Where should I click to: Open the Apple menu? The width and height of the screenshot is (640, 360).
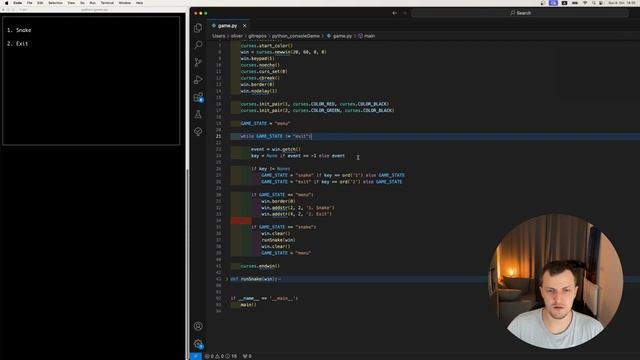(6, 3)
